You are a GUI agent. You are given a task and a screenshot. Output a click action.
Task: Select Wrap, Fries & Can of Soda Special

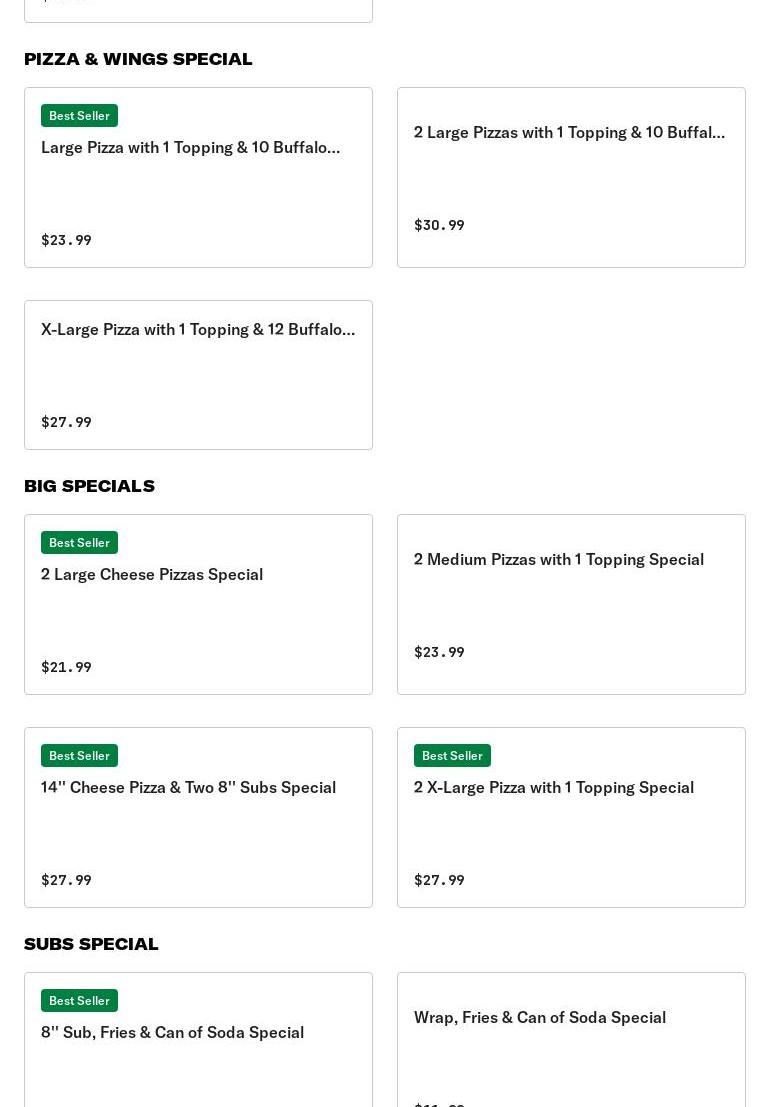tap(539, 1018)
